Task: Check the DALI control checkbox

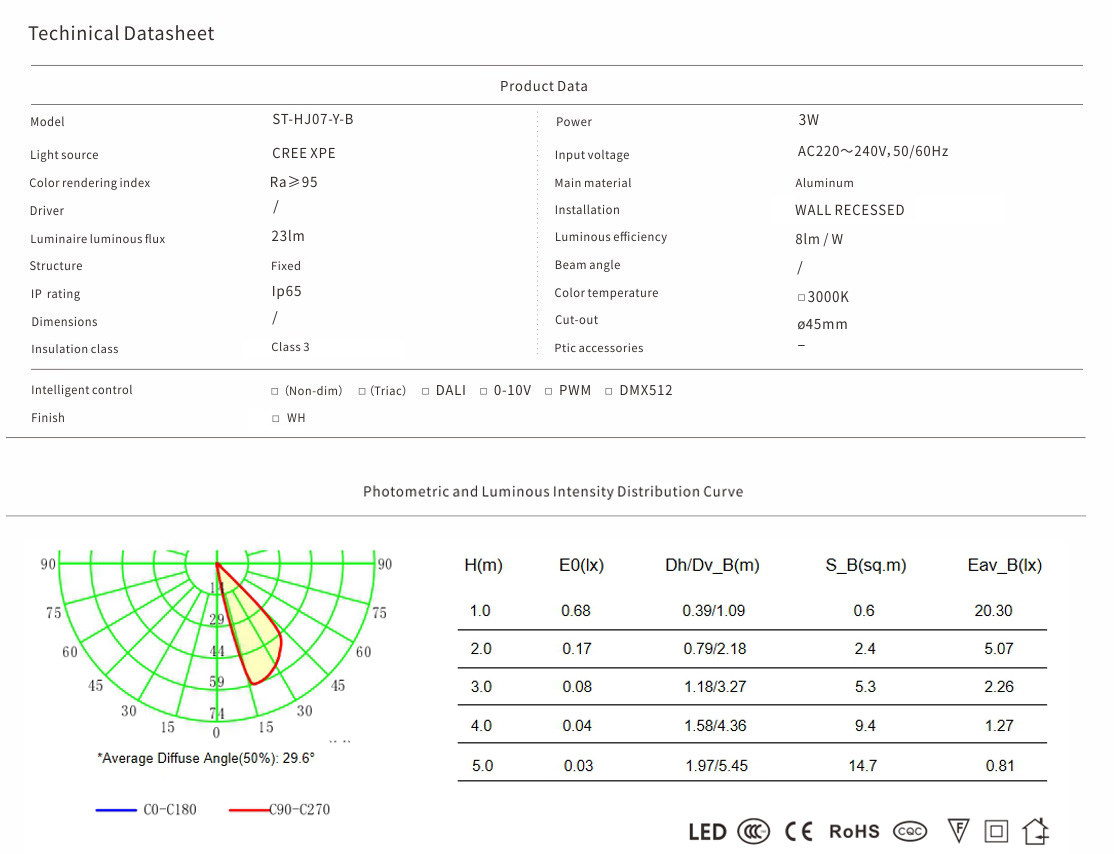Action: click(426, 391)
